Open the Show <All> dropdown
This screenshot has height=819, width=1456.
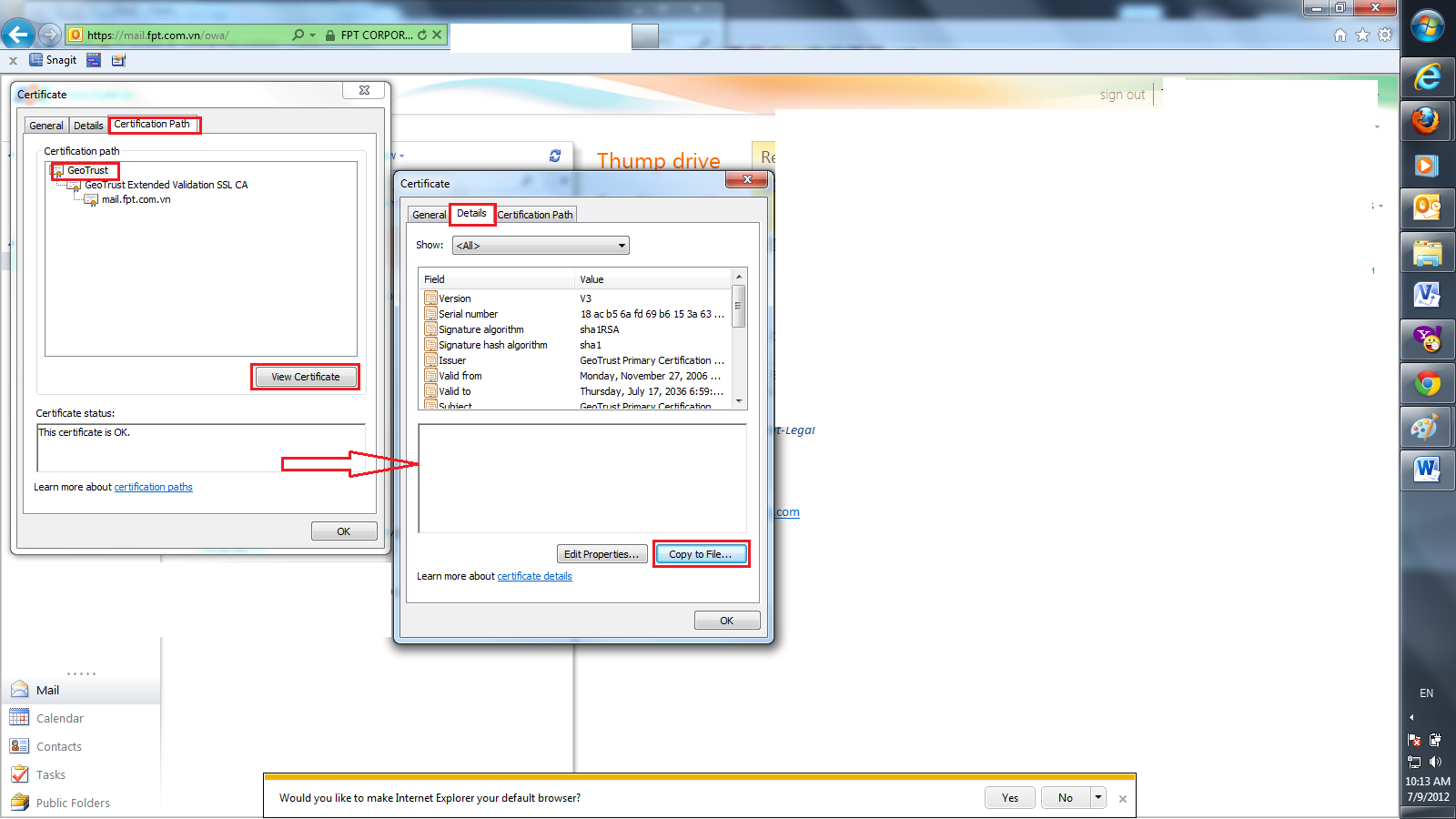click(541, 246)
